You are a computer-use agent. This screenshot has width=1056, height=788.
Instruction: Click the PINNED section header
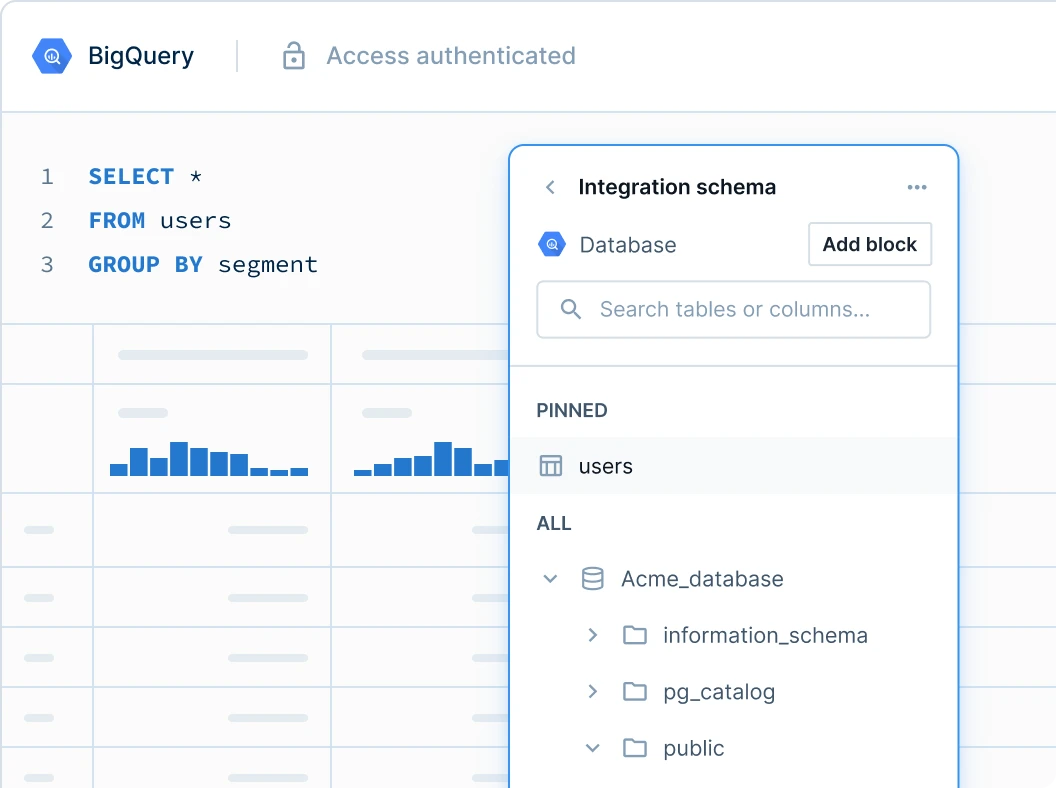[x=572, y=410]
